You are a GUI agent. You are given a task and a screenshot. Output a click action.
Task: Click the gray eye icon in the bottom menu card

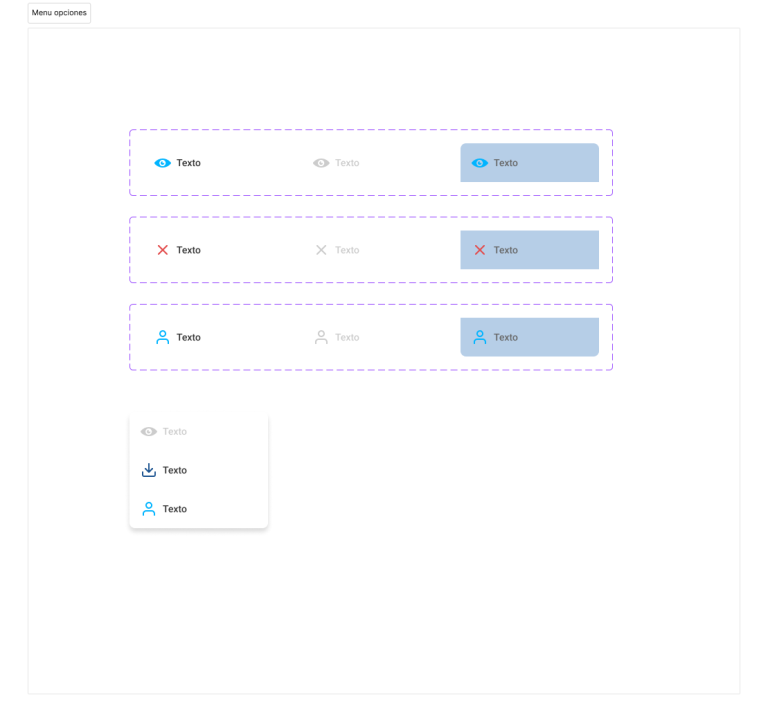pyautogui.click(x=149, y=432)
